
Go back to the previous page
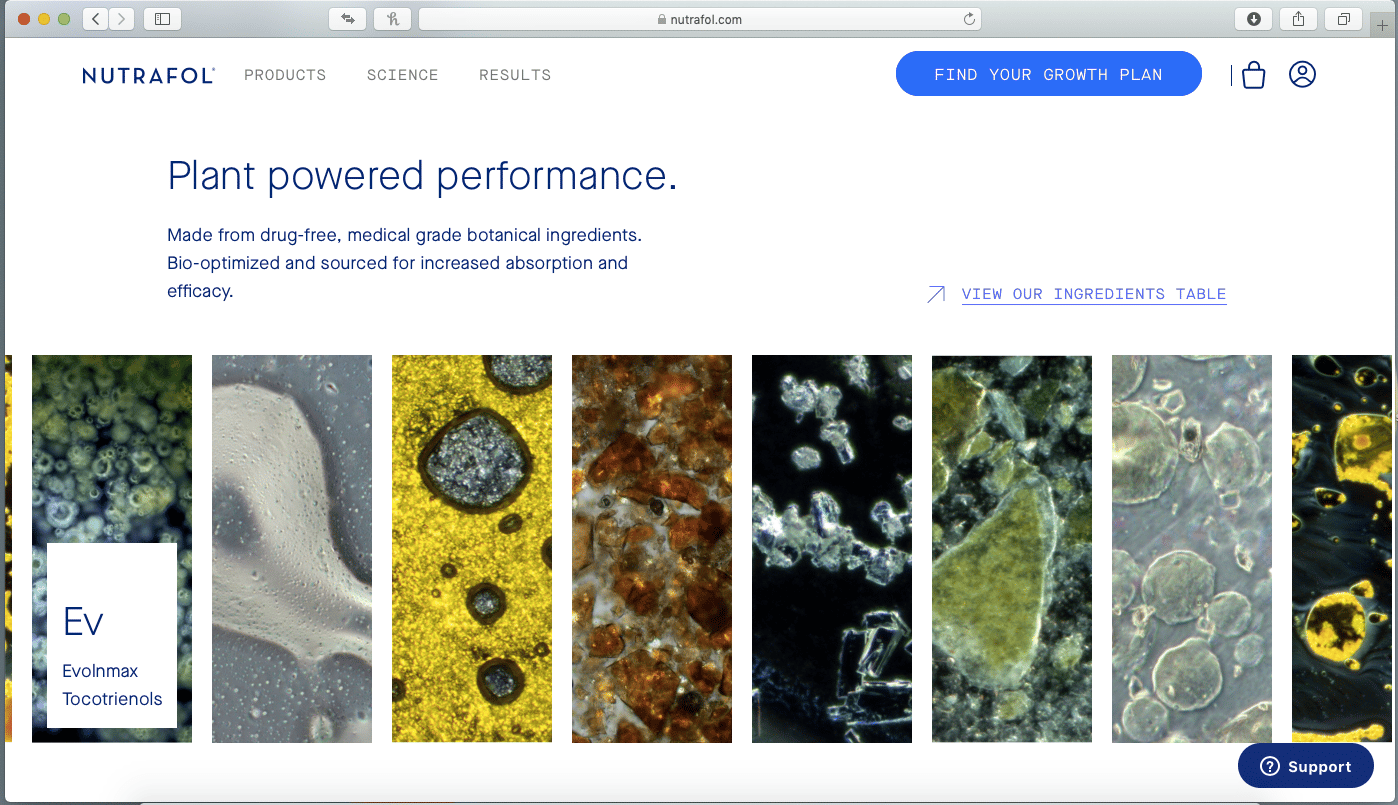pyautogui.click(x=96, y=19)
